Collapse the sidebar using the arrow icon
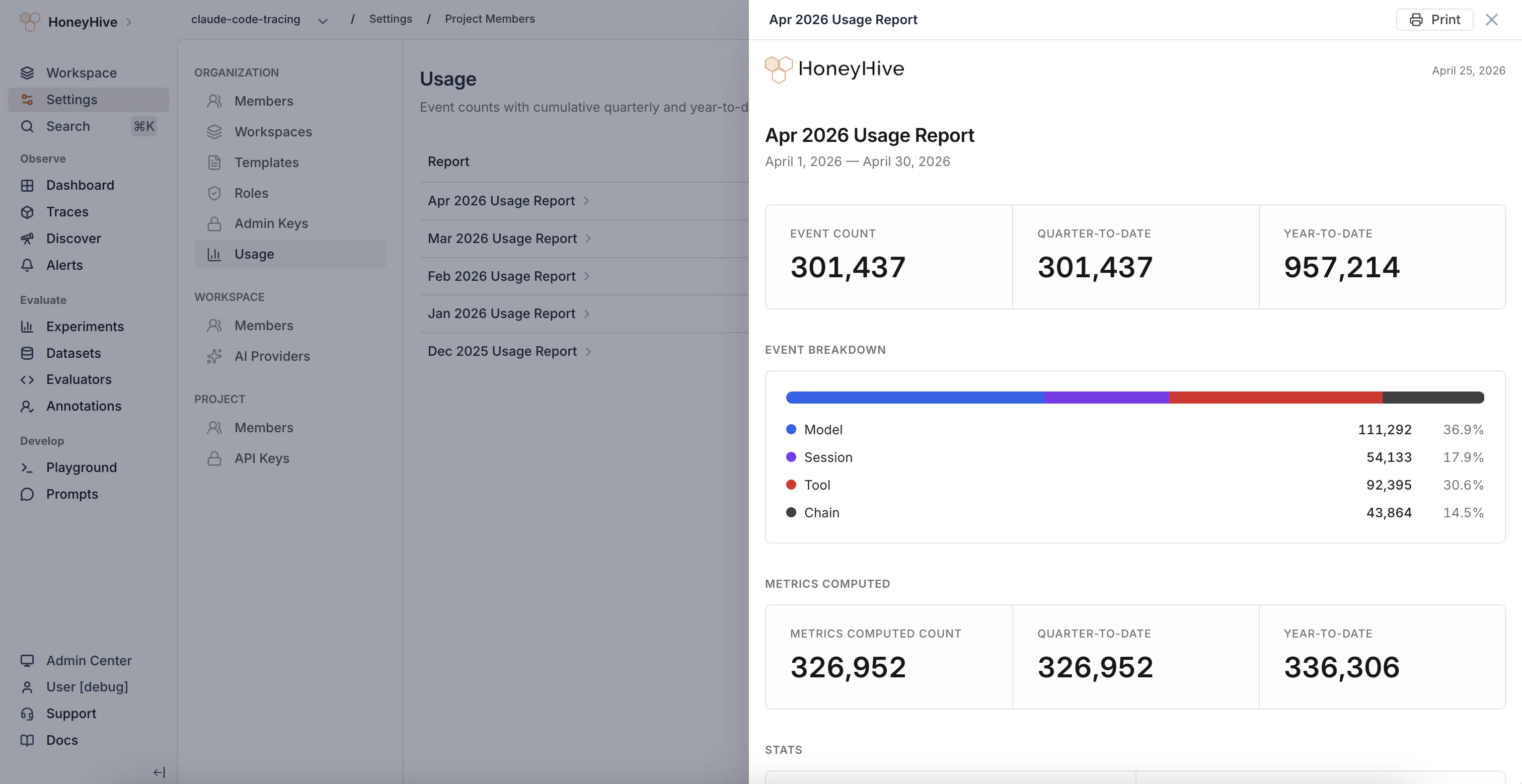The height and width of the screenshot is (784, 1522). [159, 771]
